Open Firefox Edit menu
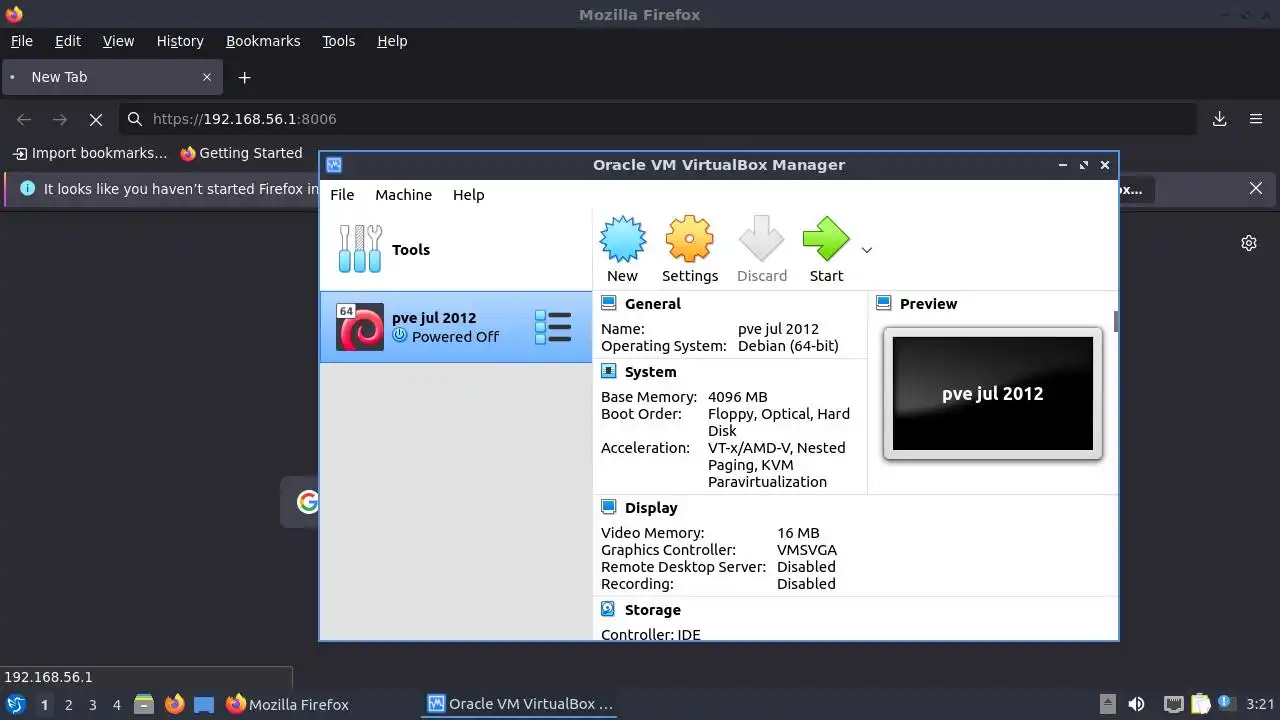The width and height of the screenshot is (1280, 720). tap(68, 41)
